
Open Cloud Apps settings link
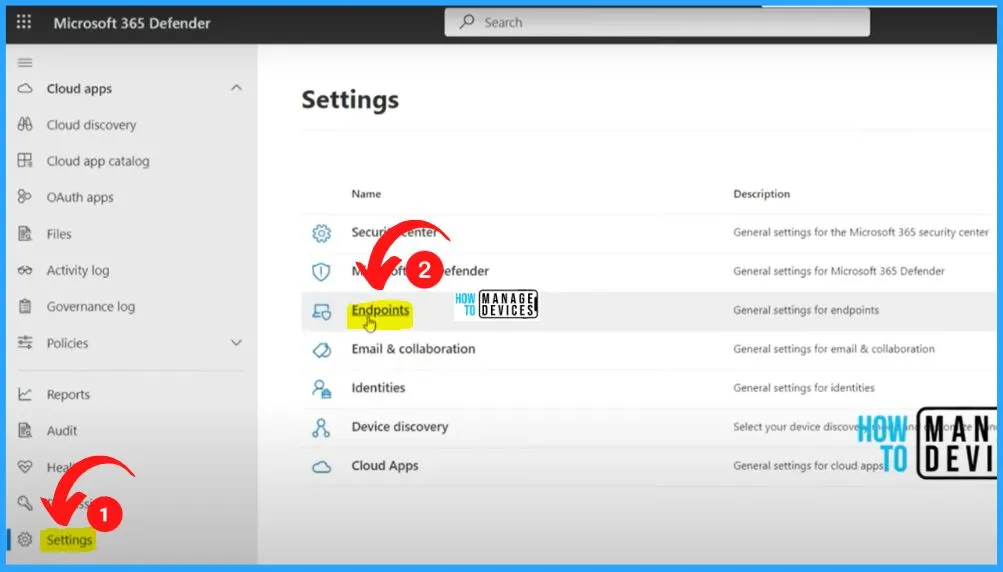pos(384,466)
